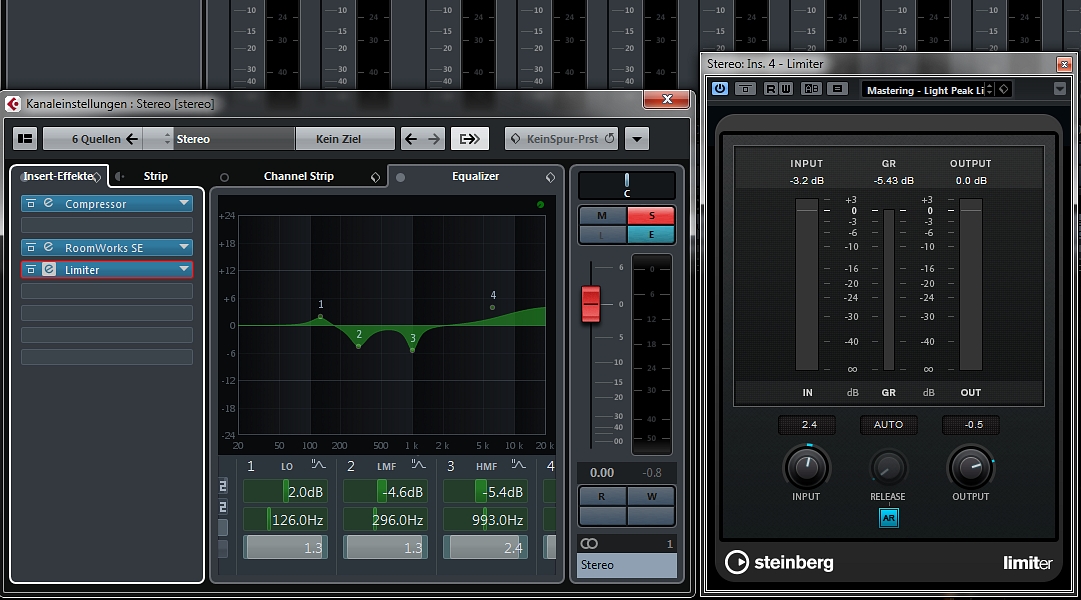Bypass RoomWorks SE insert slot
Image resolution: width=1081 pixels, height=600 pixels.
pyautogui.click(x=31, y=248)
